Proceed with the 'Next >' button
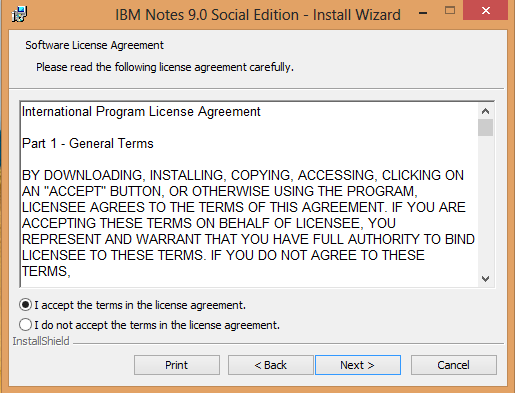The height and width of the screenshot is (393, 515). pos(358,365)
